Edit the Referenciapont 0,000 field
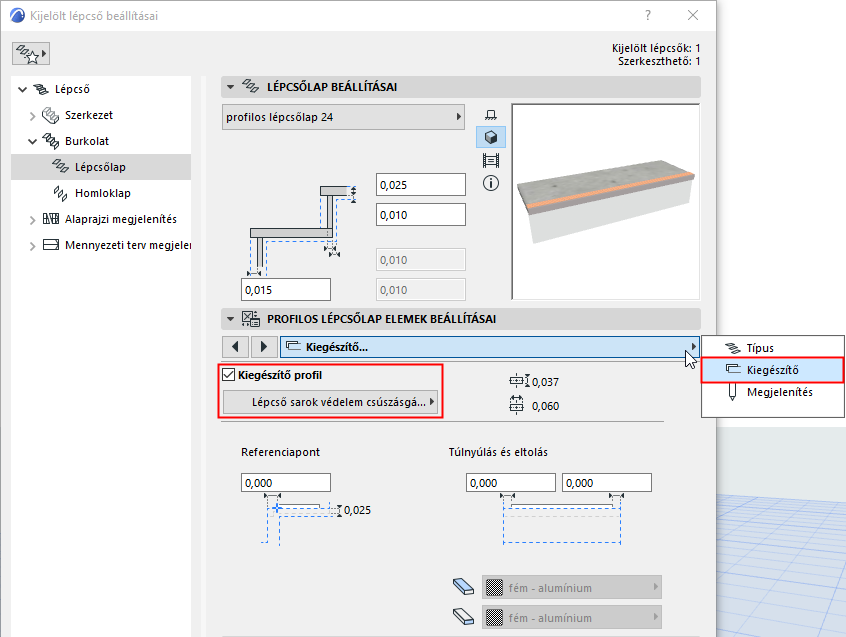Screen dimensions: 846x637 [285, 483]
